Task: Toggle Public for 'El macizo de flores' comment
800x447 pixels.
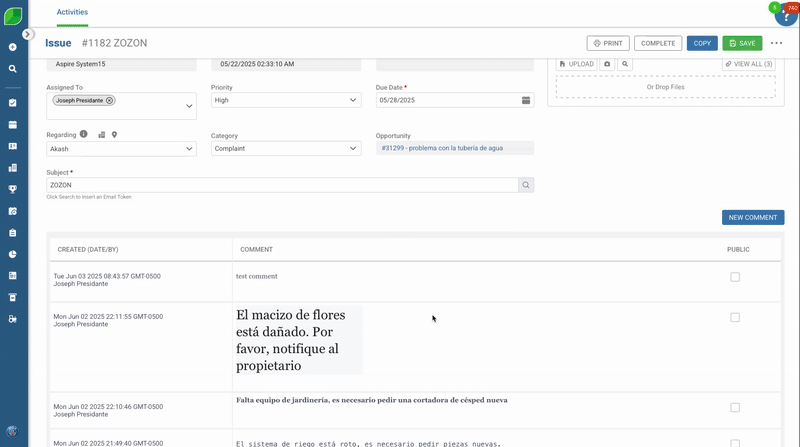Action: [x=735, y=317]
